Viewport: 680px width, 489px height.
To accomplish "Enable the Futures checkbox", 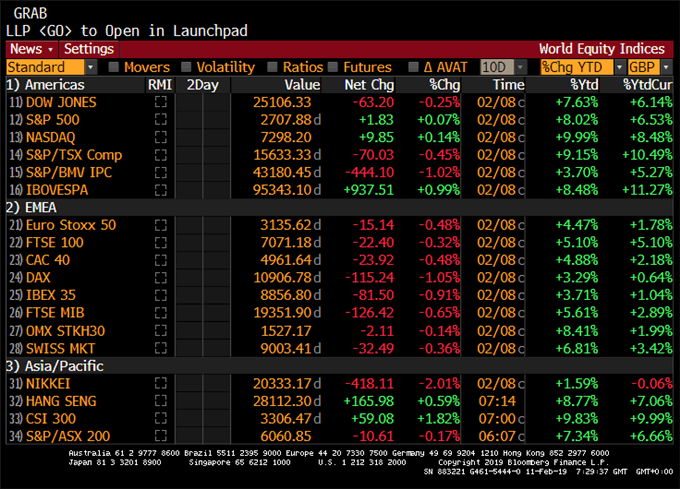I will (333, 67).
